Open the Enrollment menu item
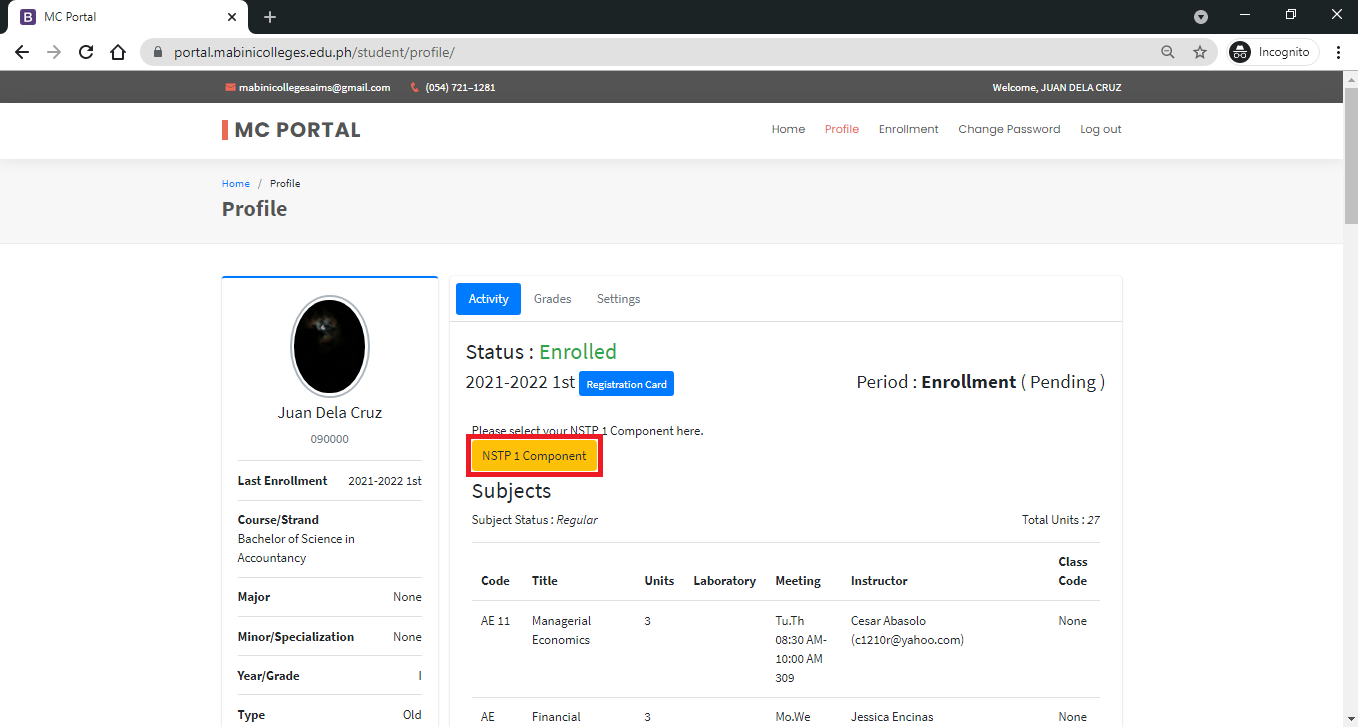The image size is (1358, 727). (x=908, y=129)
